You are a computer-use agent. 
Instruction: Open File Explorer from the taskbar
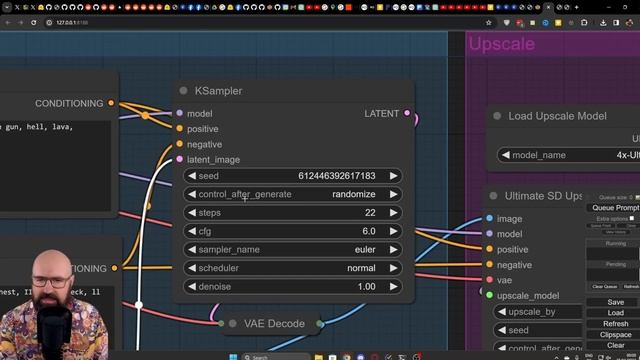319,357
